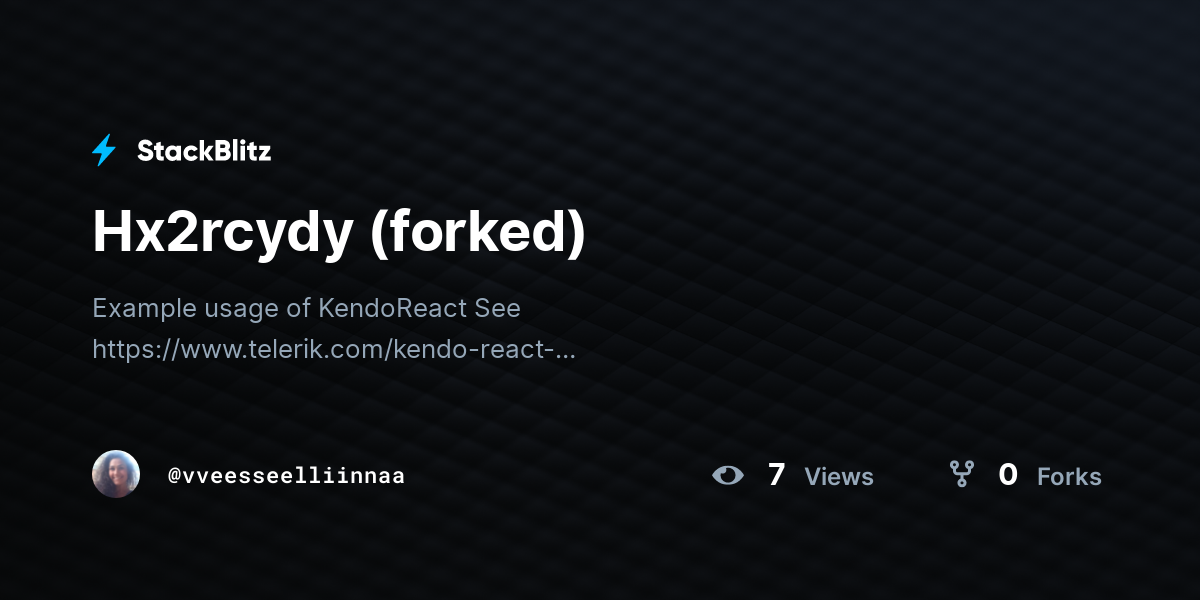Click the fork branch icon

(961, 474)
